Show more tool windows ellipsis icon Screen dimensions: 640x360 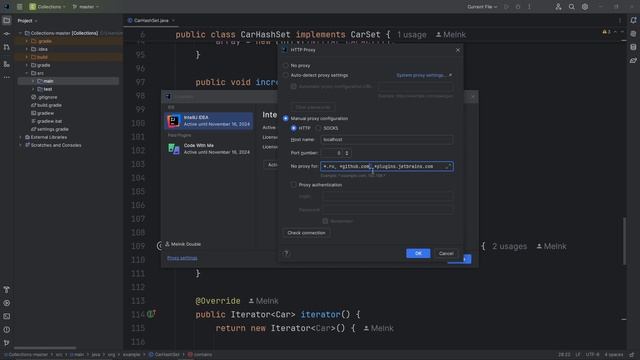pyautogui.click(x=7, y=77)
